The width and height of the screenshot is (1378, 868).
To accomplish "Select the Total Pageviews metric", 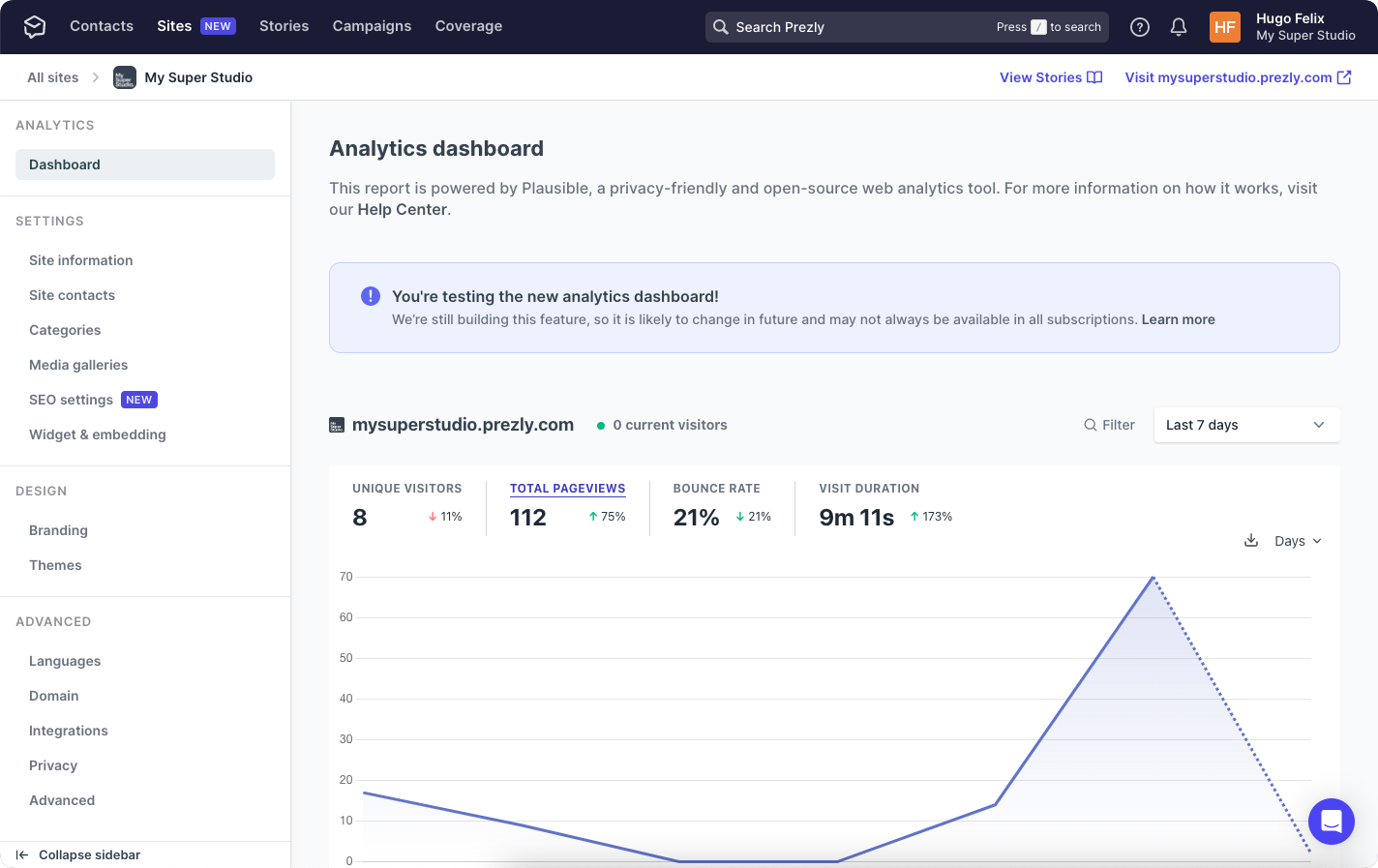I will tap(568, 507).
